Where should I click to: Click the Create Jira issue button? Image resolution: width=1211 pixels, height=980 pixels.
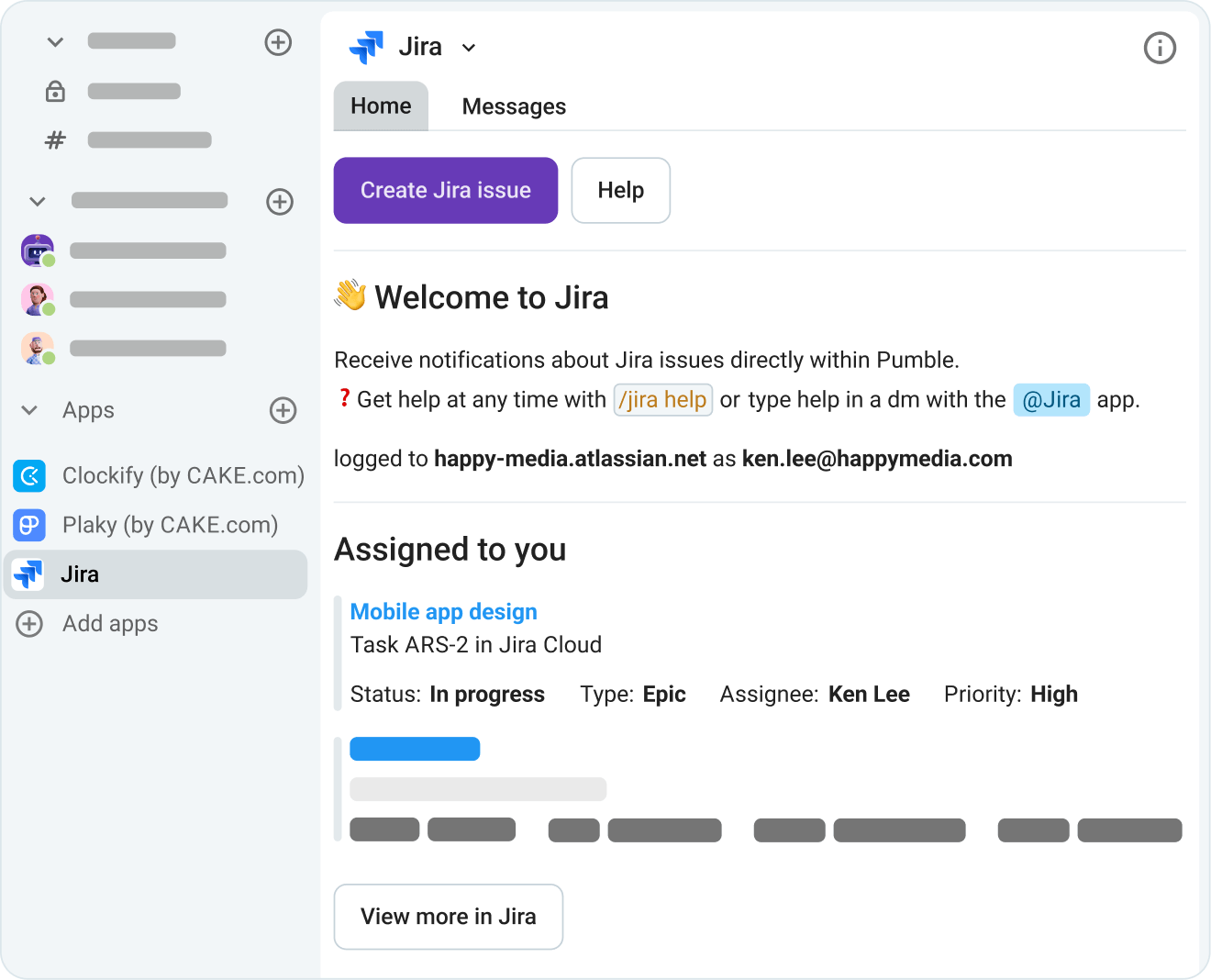pyautogui.click(x=446, y=190)
